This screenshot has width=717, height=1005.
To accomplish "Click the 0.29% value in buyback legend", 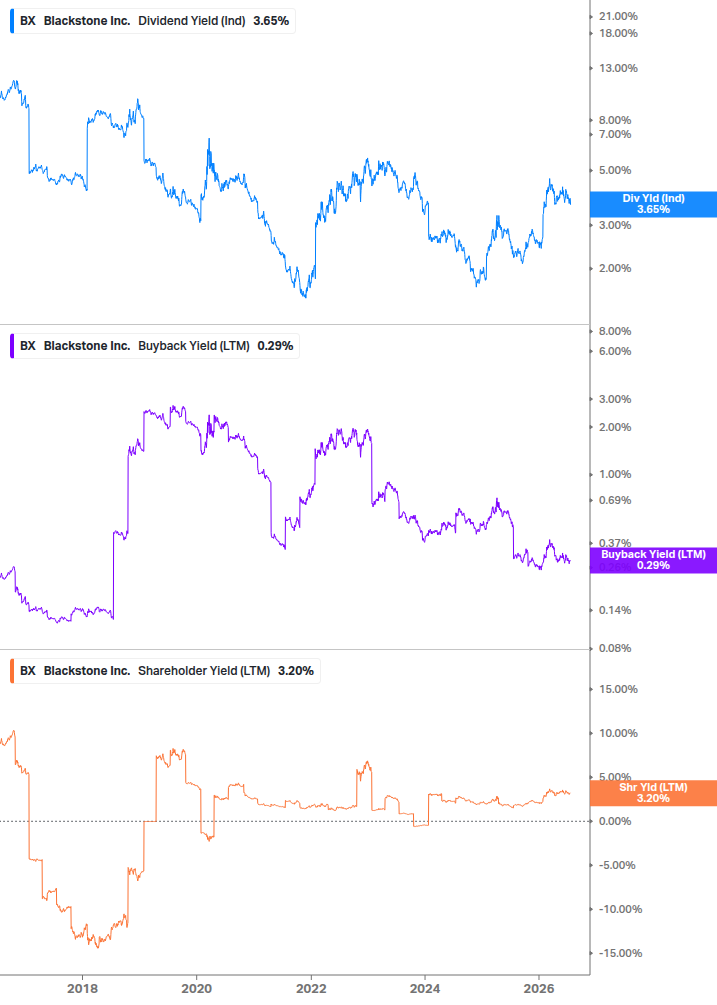I will (x=276, y=346).
